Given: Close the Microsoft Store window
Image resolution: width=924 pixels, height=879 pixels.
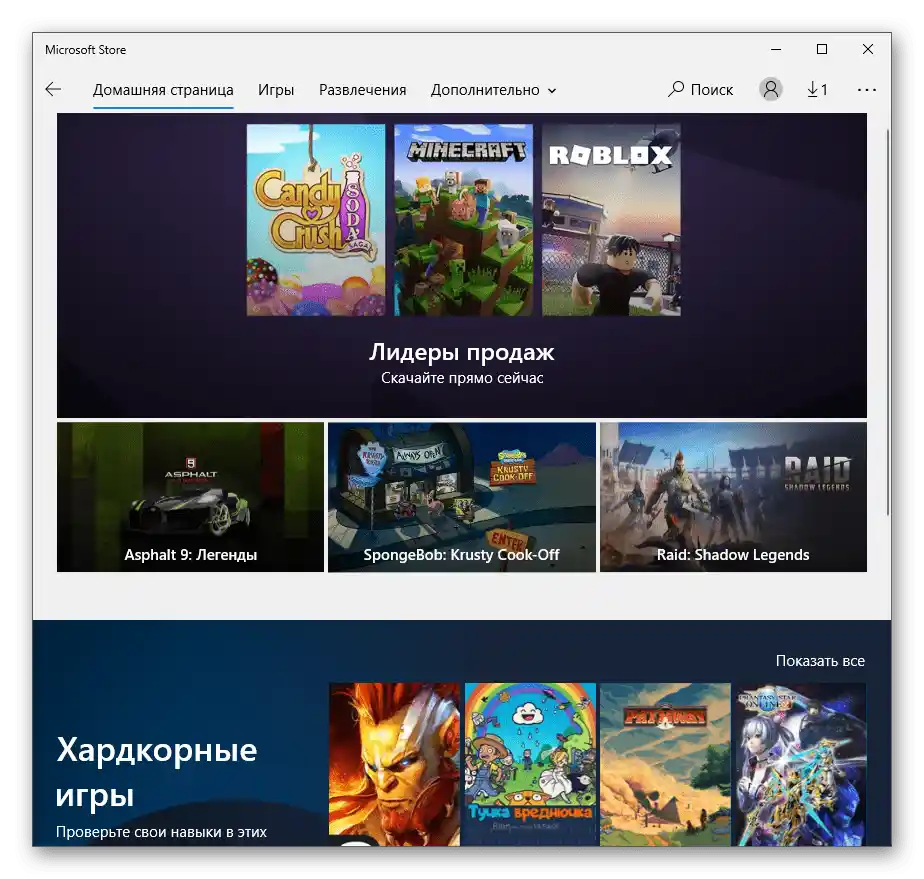Looking at the screenshot, I should pyautogui.click(x=867, y=49).
